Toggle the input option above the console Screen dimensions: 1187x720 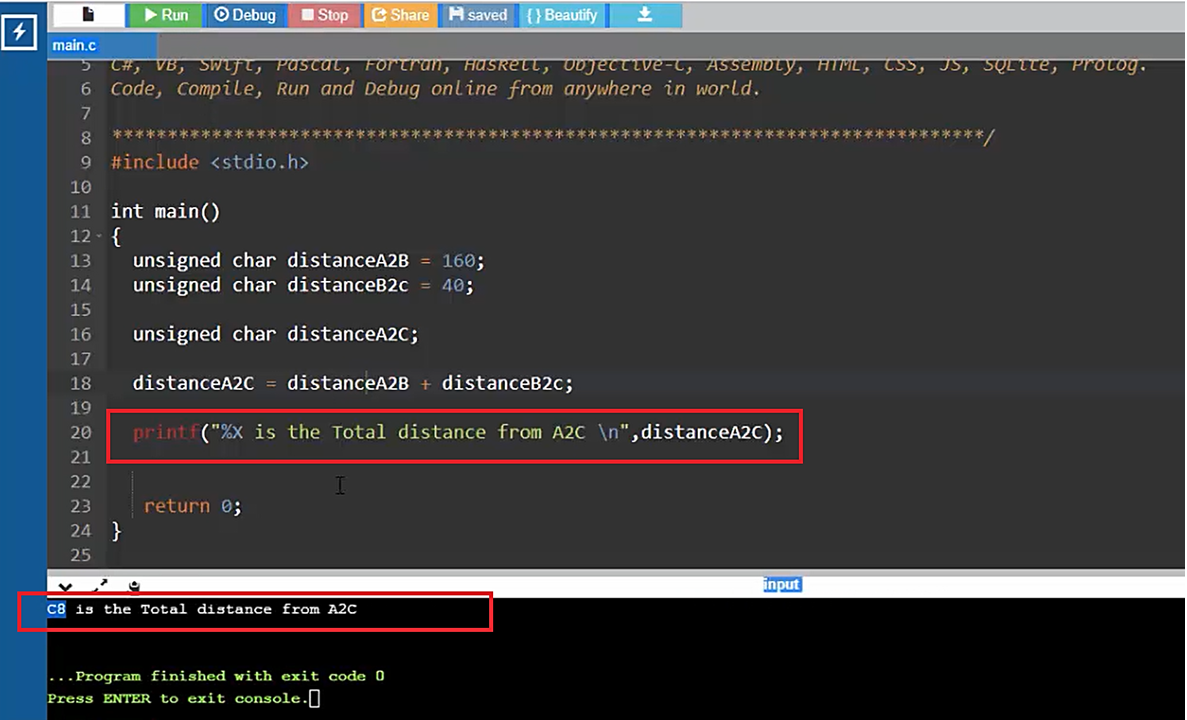tap(781, 584)
